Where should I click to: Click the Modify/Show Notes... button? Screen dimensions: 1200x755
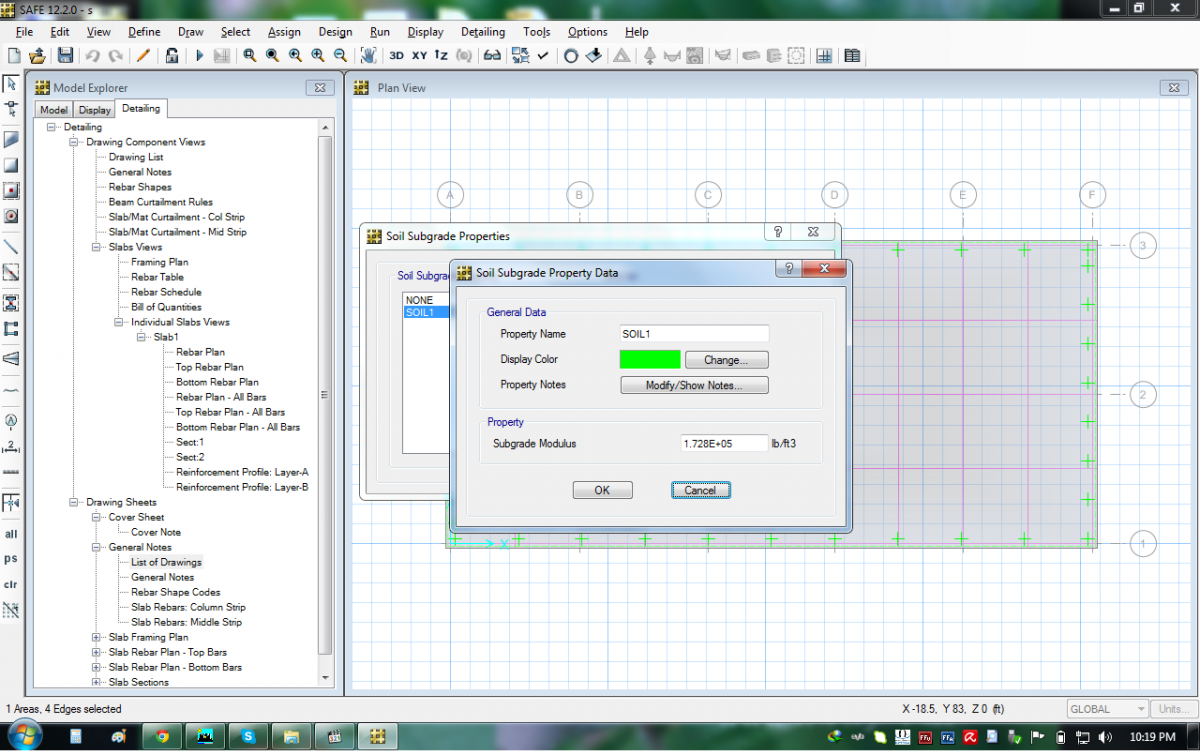[694, 385]
